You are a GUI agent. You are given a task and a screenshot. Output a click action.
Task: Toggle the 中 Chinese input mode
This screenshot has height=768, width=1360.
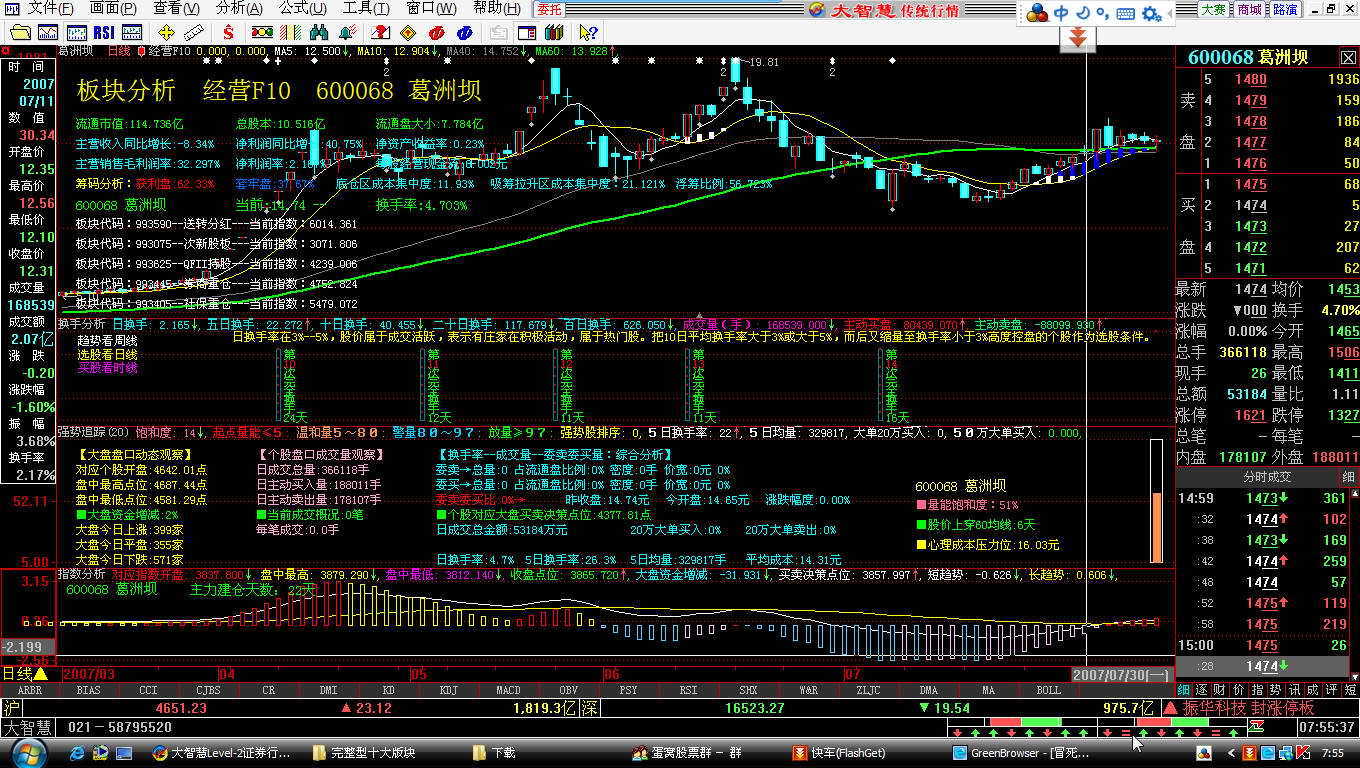[1062, 13]
